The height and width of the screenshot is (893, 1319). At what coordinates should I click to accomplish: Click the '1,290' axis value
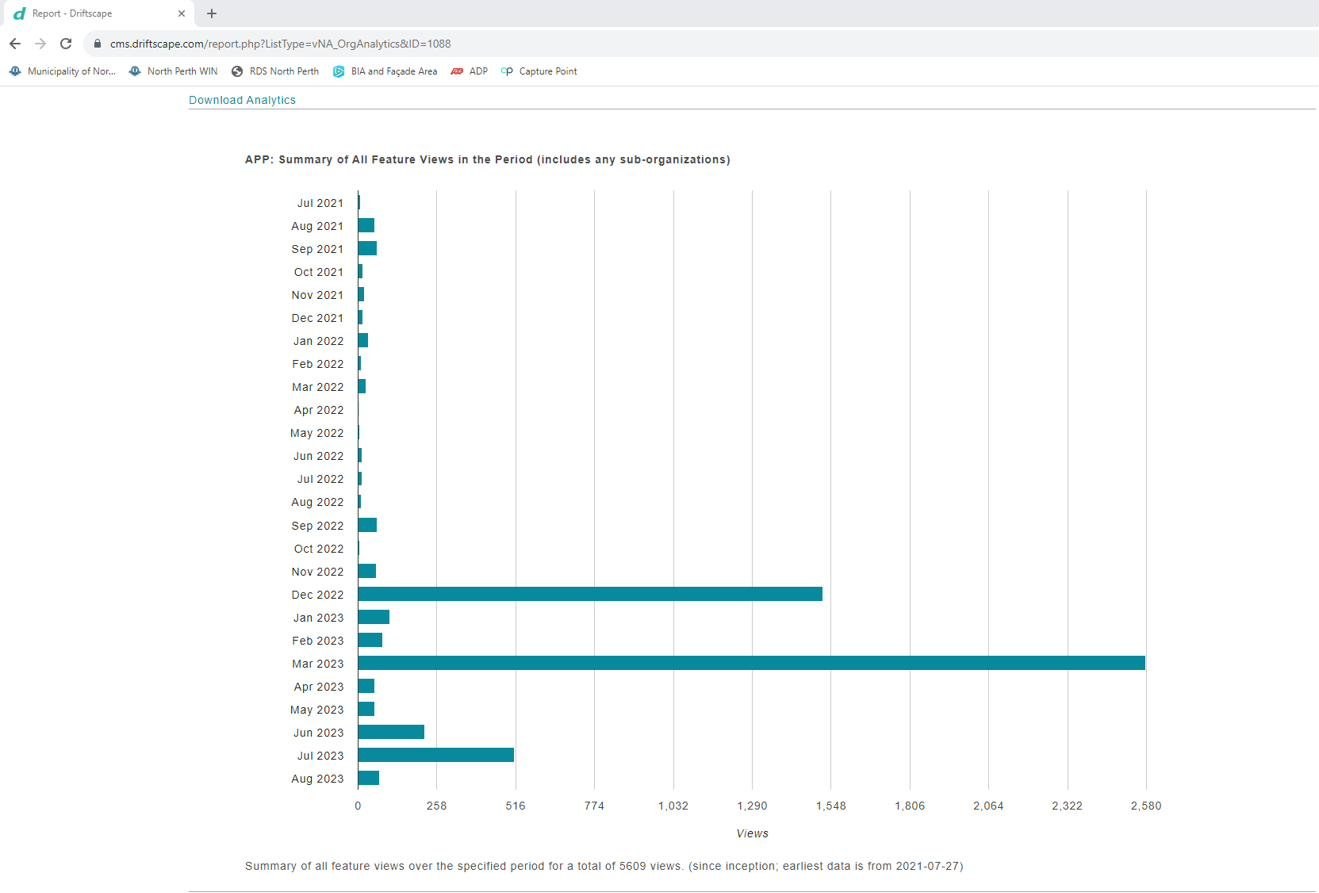pyautogui.click(x=752, y=806)
